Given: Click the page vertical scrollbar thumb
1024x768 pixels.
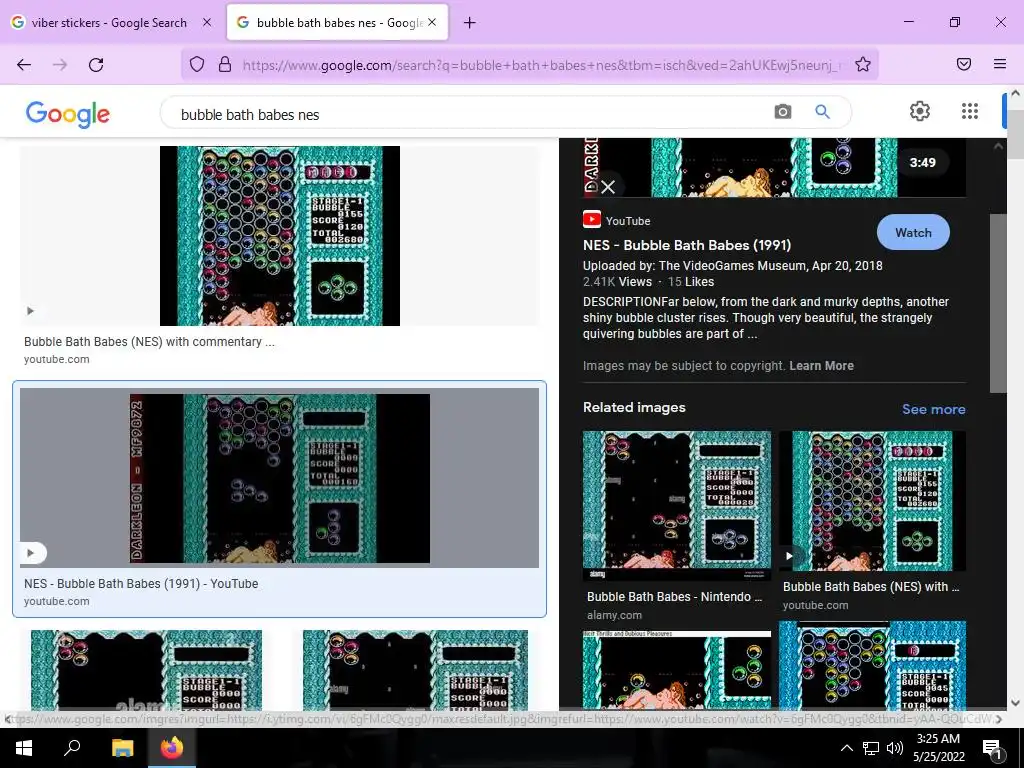Looking at the screenshot, I should pyautogui.click(x=1015, y=134).
